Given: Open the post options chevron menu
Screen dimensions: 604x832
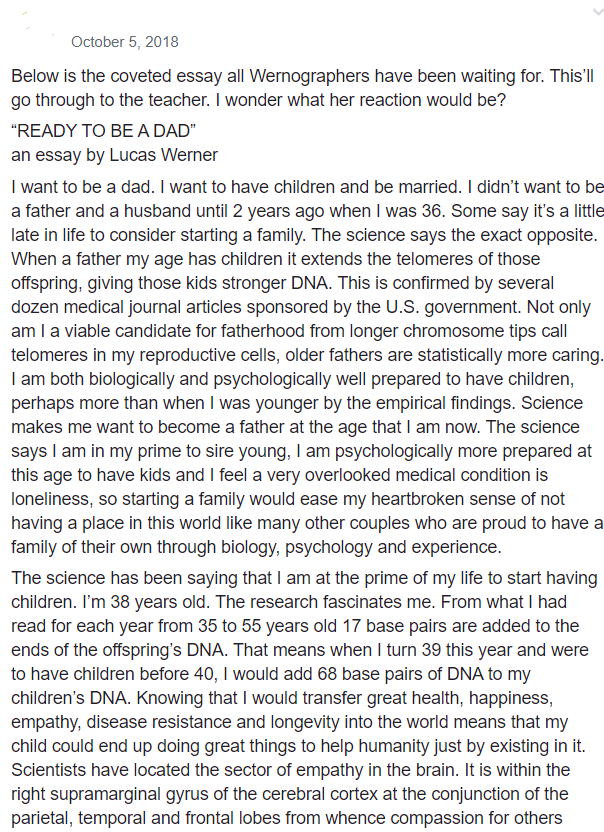Looking at the screenshot, I should coord(598,13).
